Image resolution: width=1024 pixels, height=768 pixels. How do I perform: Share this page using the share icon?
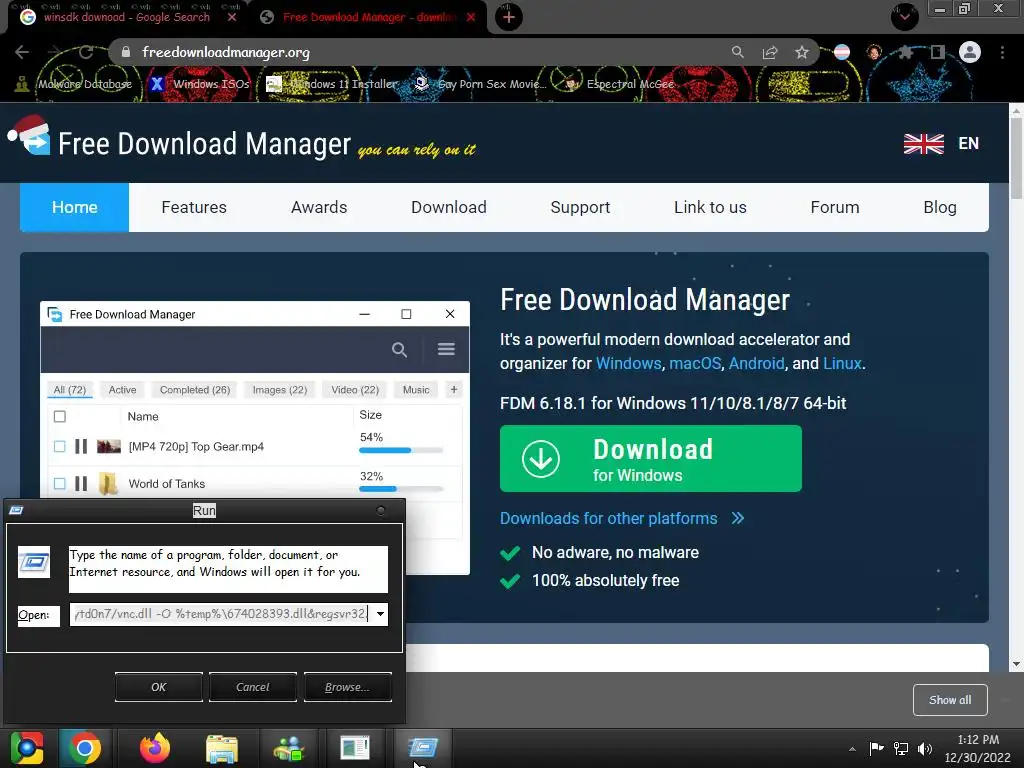[x=770, y=52]
